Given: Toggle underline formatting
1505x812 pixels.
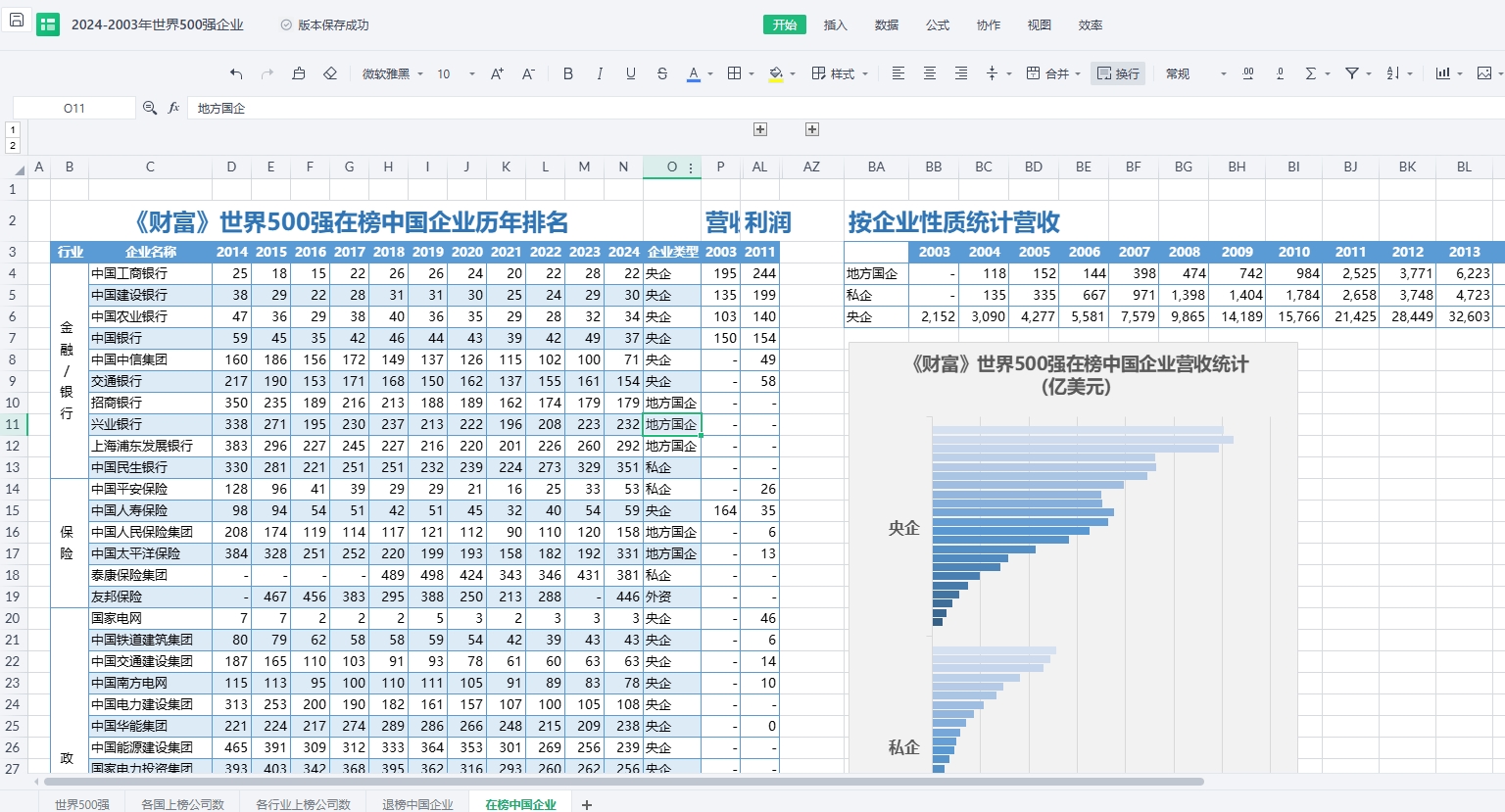Looking at the screenshot, I should click(631, 73).
